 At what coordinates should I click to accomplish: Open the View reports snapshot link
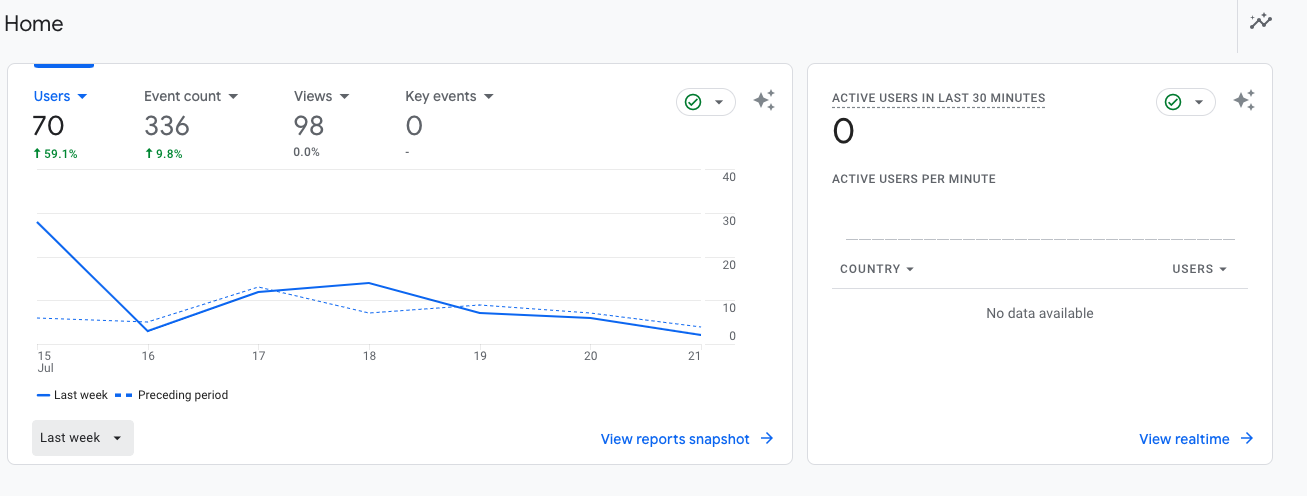pos(675,439)
